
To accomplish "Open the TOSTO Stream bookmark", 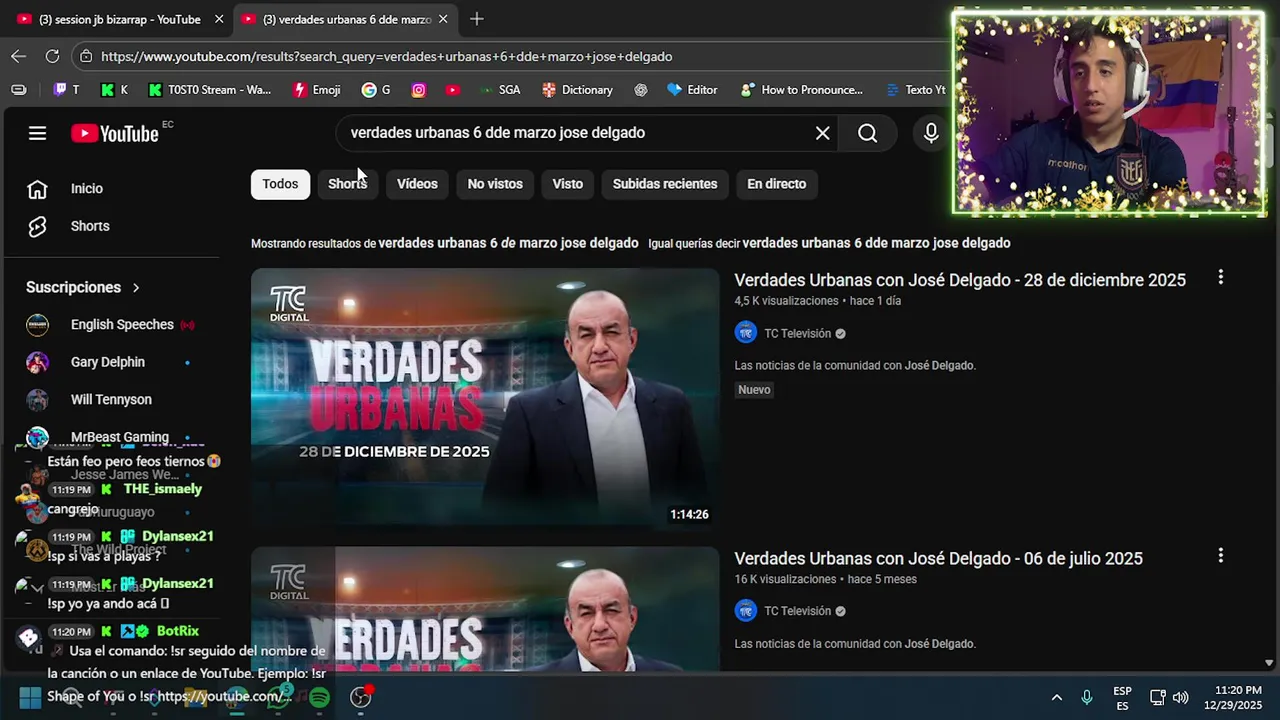I will pyautogui.click(x=210, y=90).
